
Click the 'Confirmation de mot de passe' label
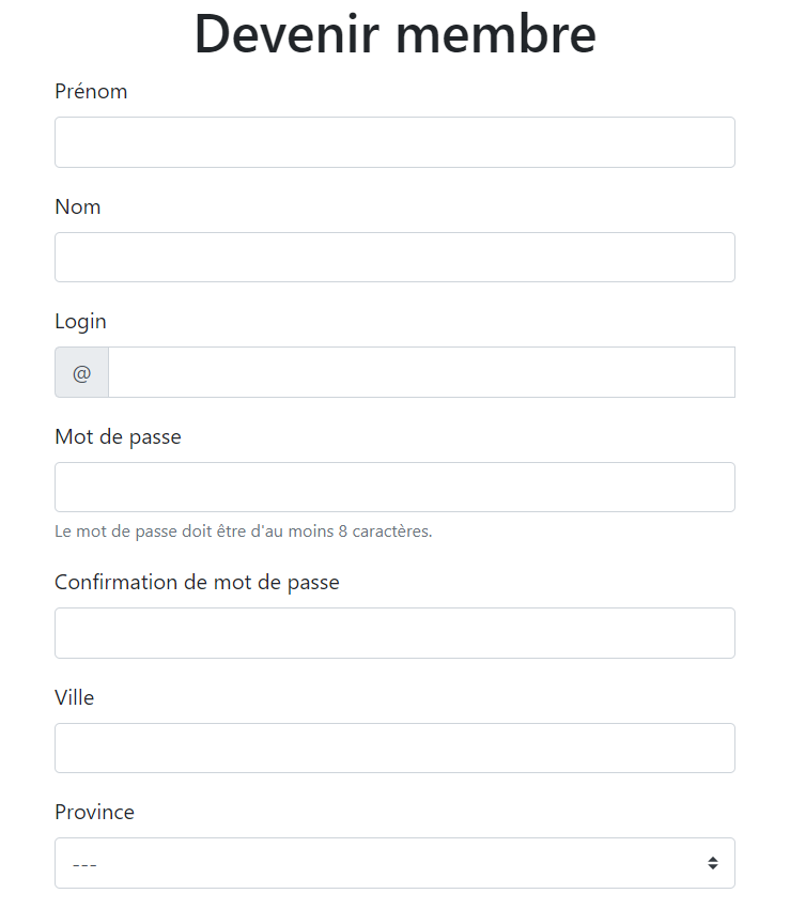point(197,582)
